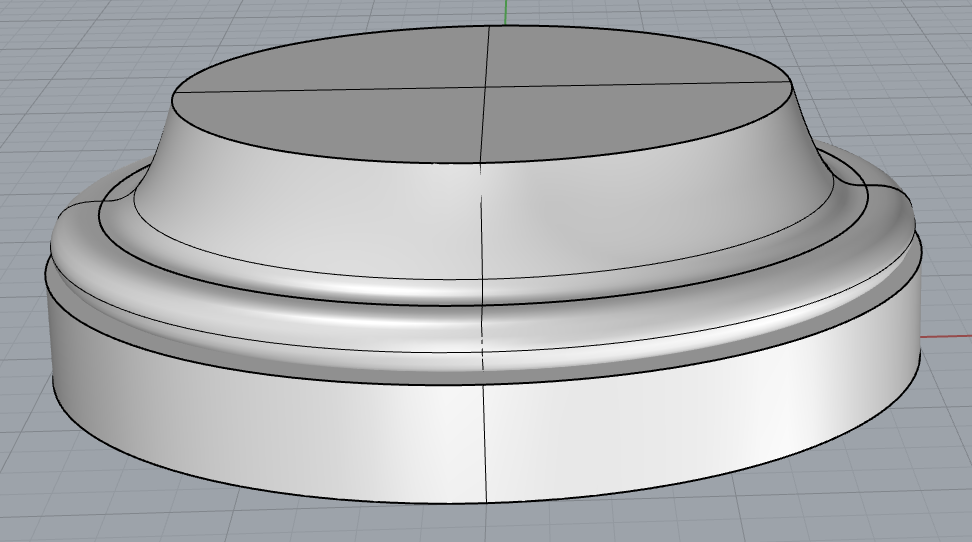Select the green Y-axis line at the top

(506, 12)
